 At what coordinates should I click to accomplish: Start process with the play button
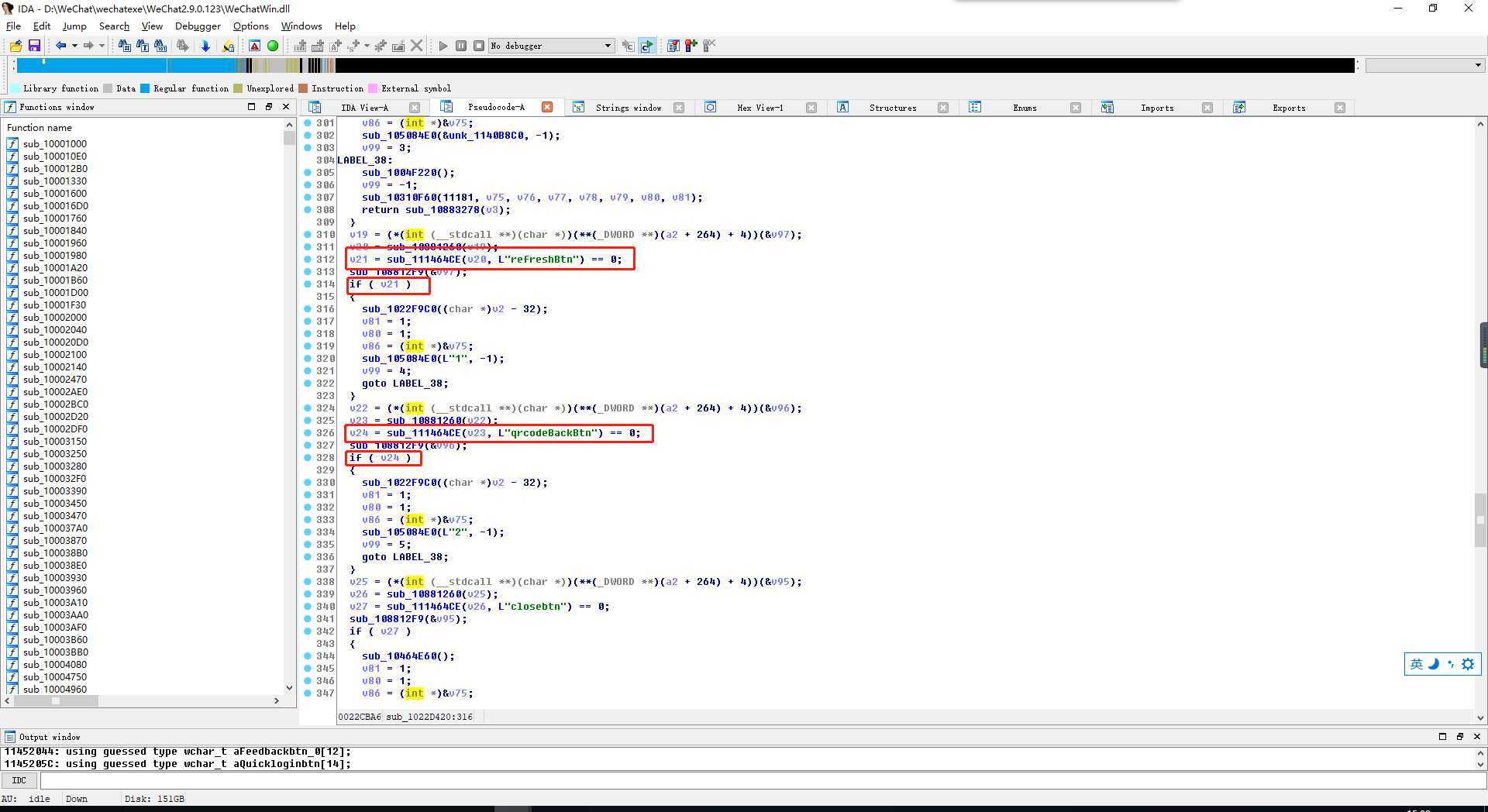coord(443,46)
